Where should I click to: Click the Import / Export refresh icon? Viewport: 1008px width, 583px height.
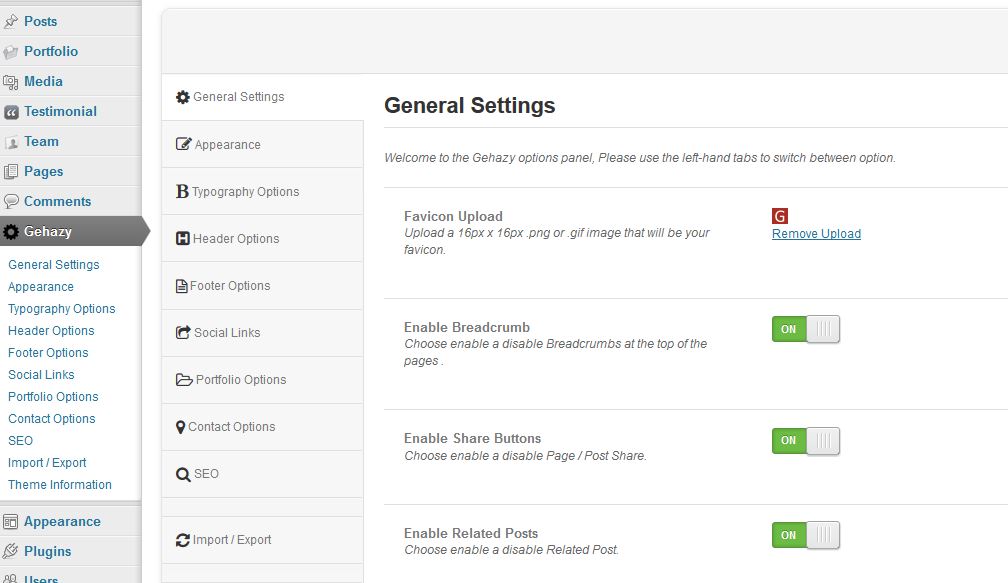183,540
